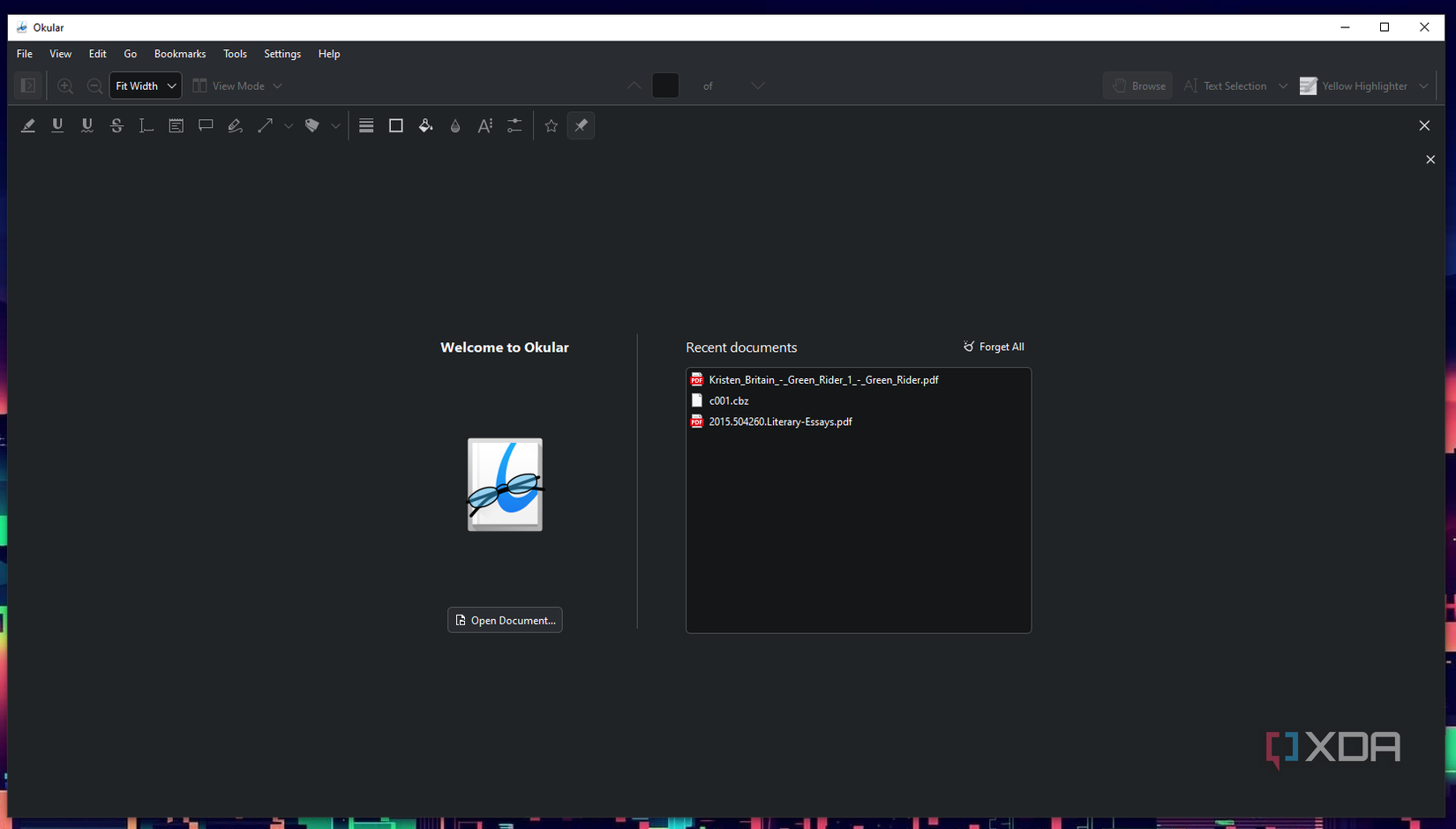Open the Bookmarks menu
This screenshot has height=829, width=1456.
coord(179,54)
